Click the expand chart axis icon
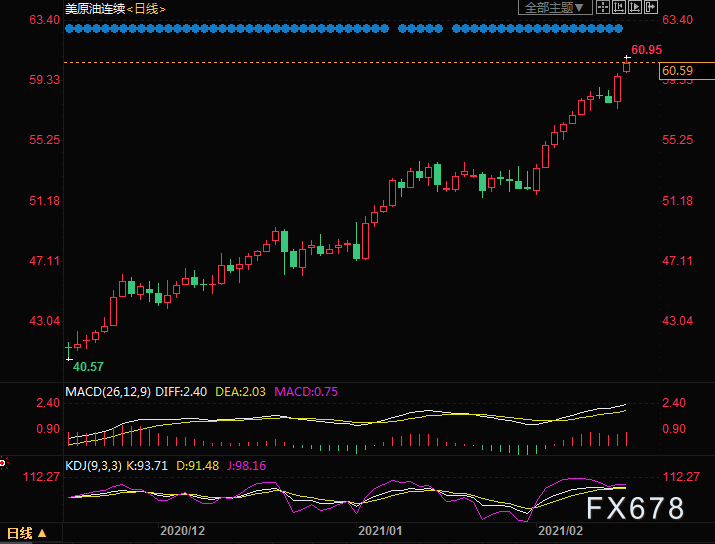The height and width of the screenshot is (544, 715). [x=635, y=7]
